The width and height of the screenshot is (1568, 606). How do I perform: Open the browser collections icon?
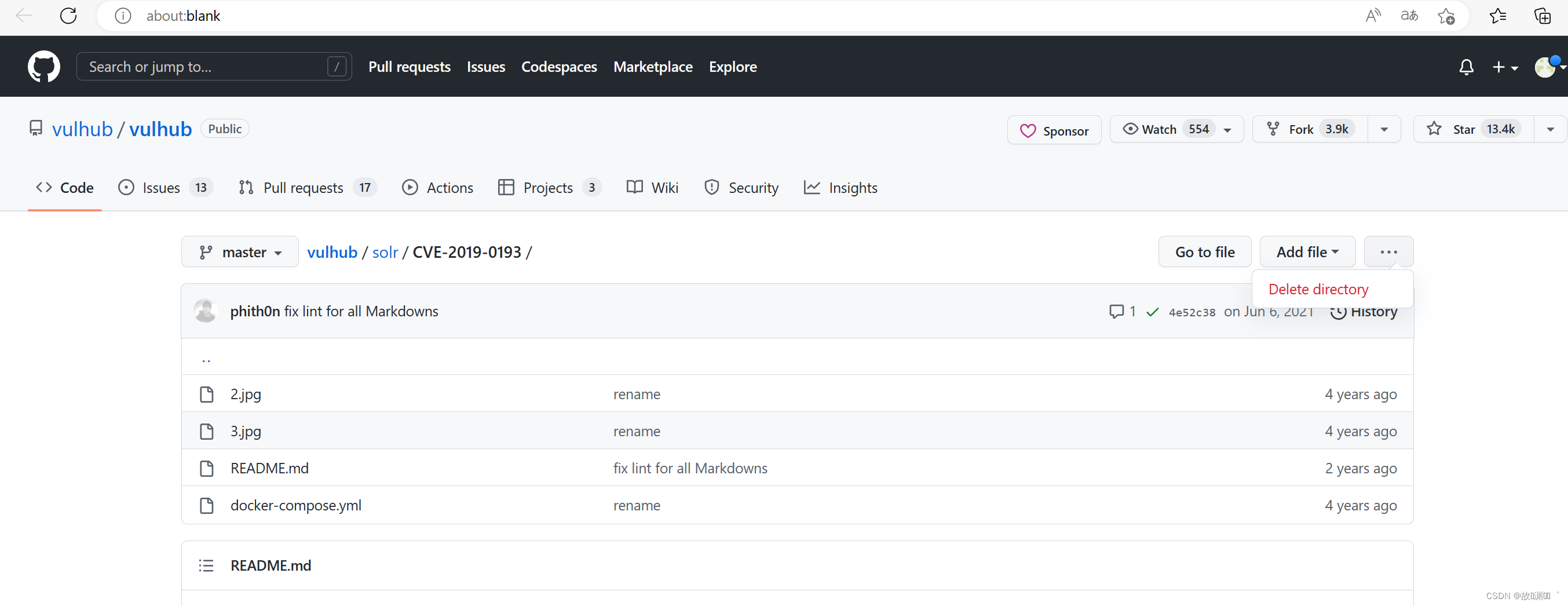1542,16
